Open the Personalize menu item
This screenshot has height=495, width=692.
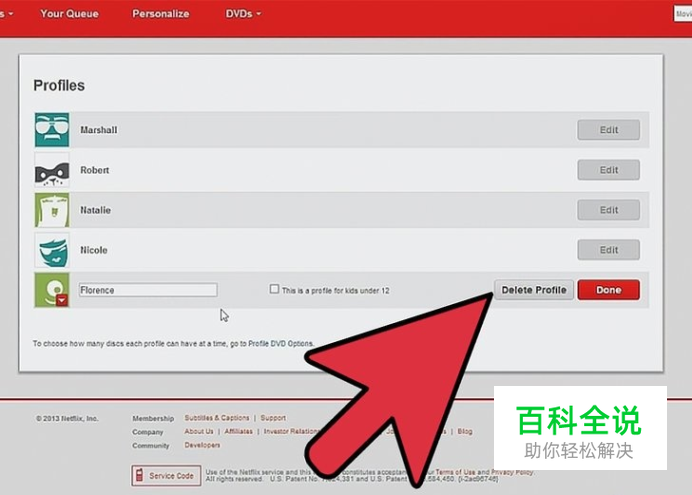(x=161, y=14)
